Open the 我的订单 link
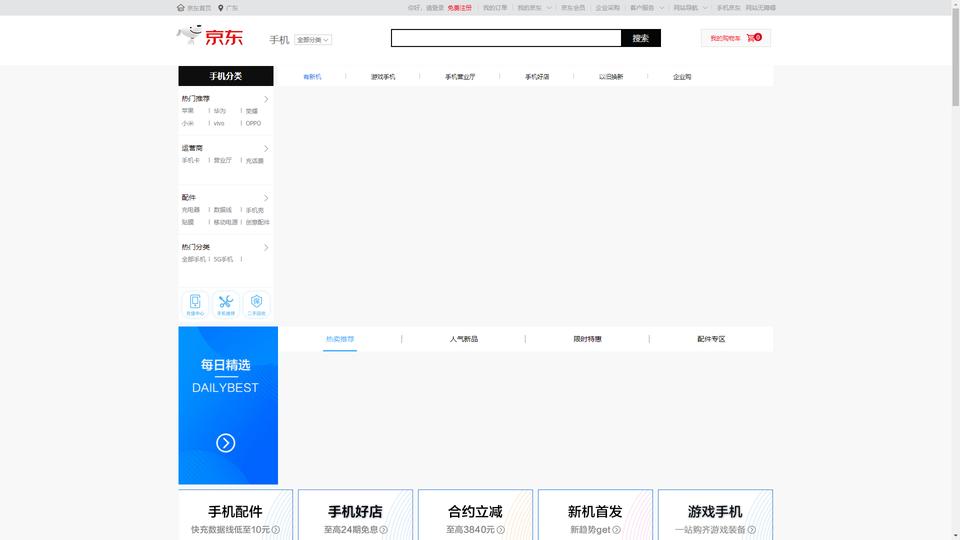Viewport: 960px width, 540px height. (x=495, y=8)
